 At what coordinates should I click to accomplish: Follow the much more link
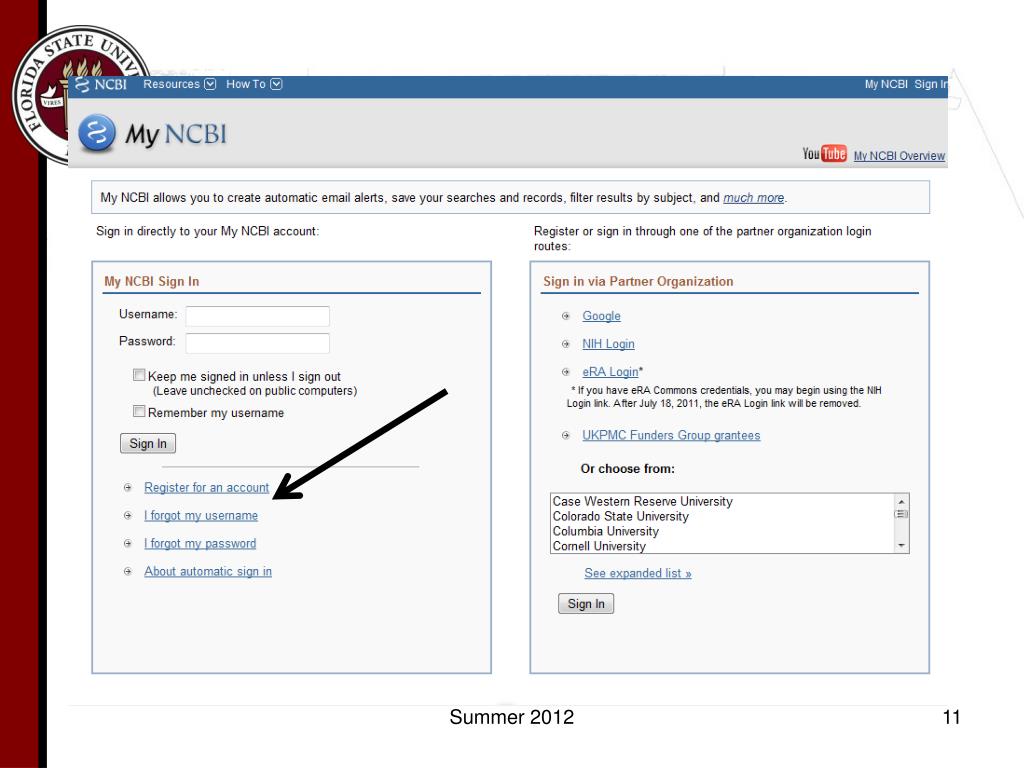point(754,198)
